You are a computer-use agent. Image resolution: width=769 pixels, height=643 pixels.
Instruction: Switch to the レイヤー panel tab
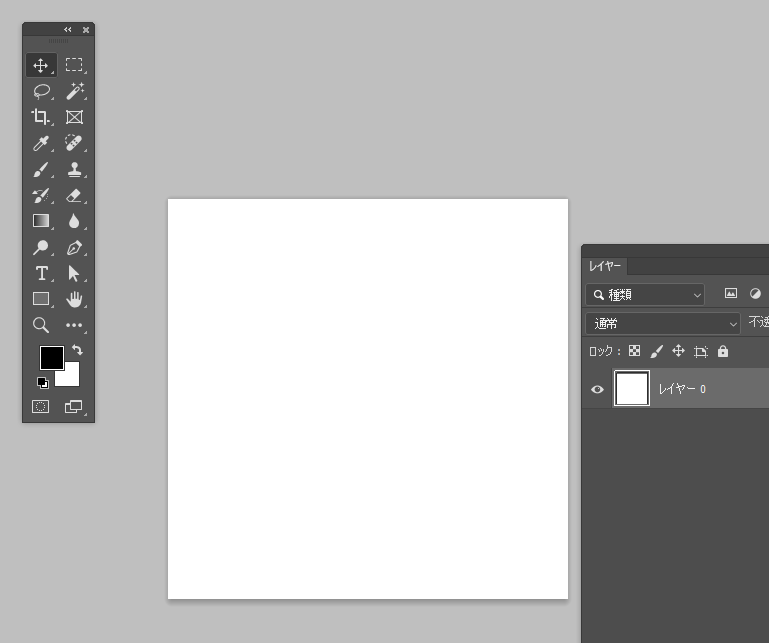605,266
